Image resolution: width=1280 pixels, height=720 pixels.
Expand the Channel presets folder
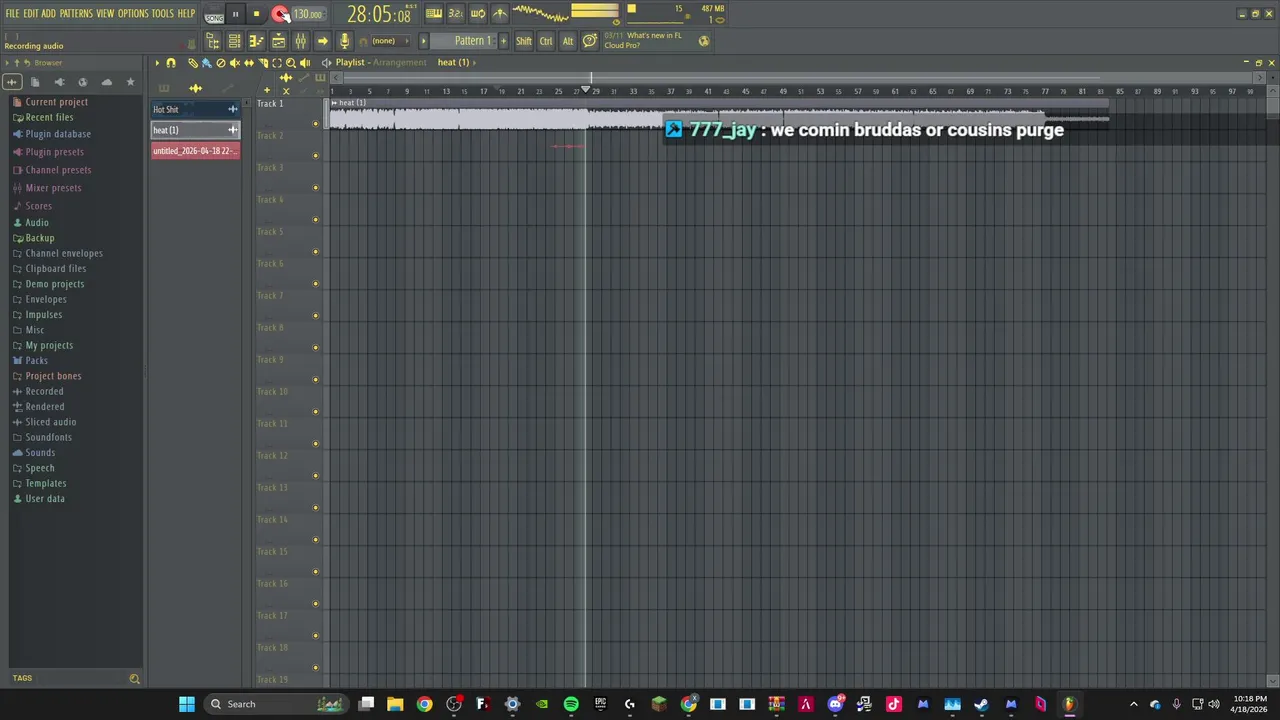[x=51, y=170]
